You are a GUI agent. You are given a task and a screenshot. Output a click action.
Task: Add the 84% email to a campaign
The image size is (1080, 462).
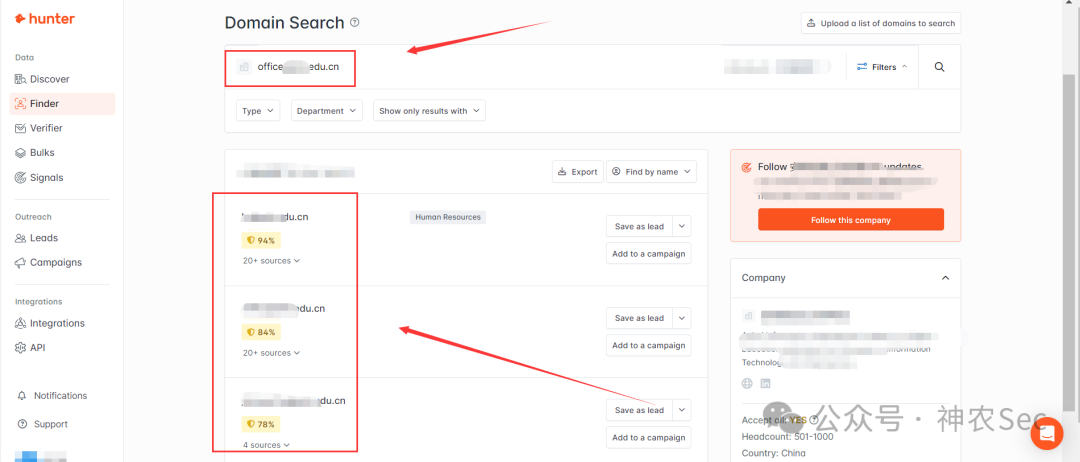click(648, 345)
